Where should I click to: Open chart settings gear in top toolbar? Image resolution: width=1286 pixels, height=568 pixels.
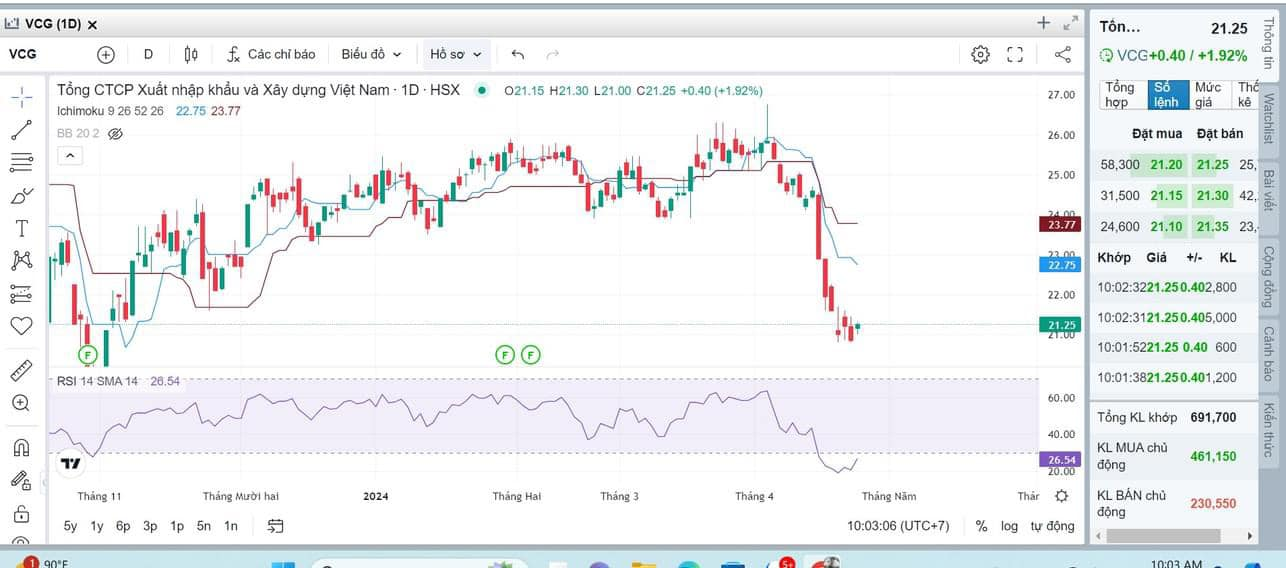pyautogui.click(x=980, y=54)
